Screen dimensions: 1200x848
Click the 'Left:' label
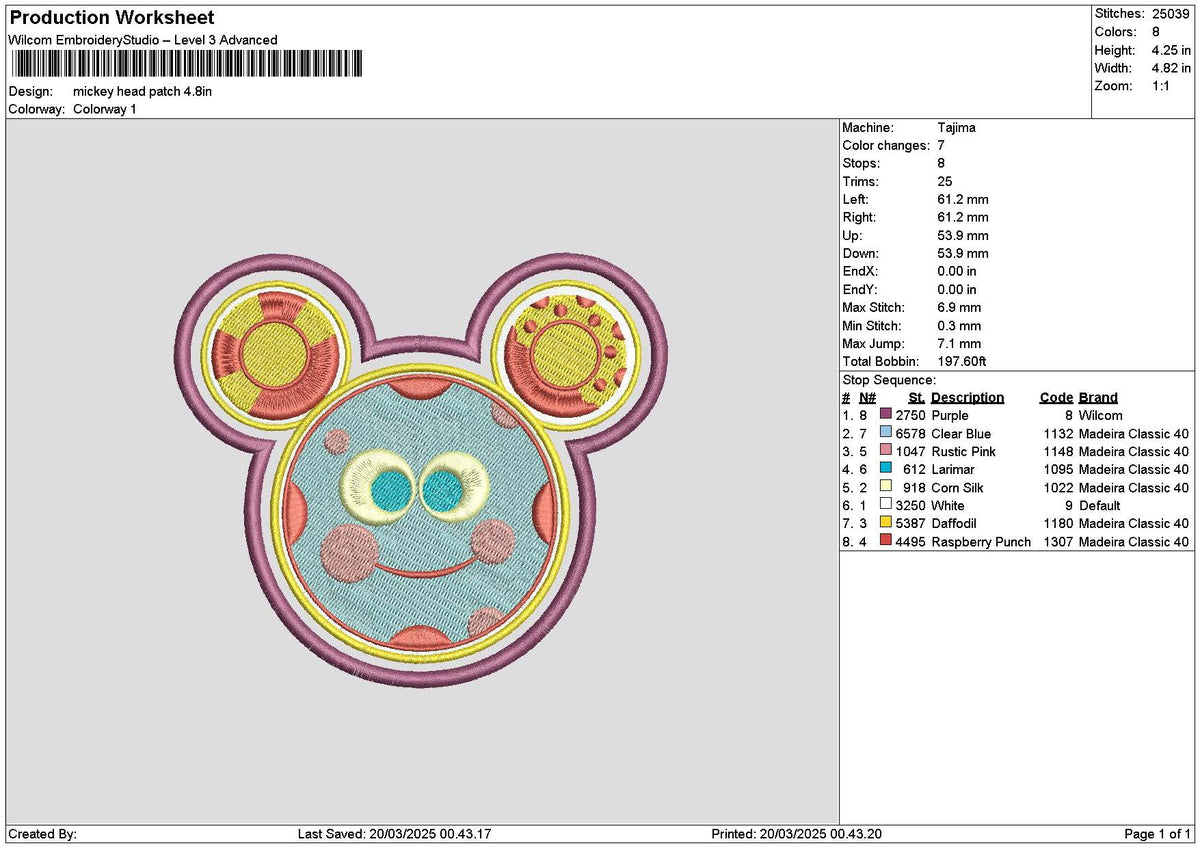tap(856, 199)
